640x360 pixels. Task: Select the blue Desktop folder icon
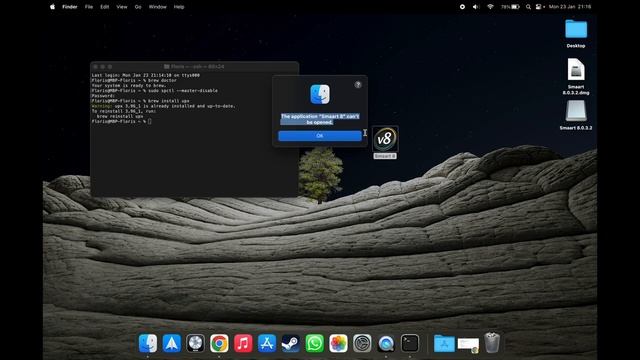tap(576, 29)
